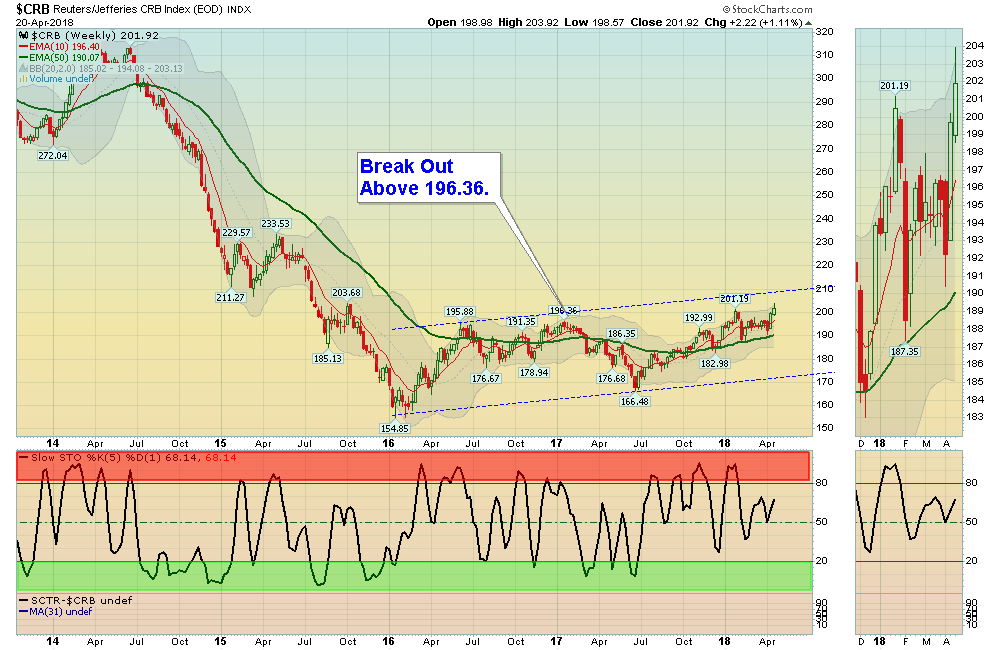Click the 192.99 price label
Viewport: 1000px width, 650px height.
[699, 317]
